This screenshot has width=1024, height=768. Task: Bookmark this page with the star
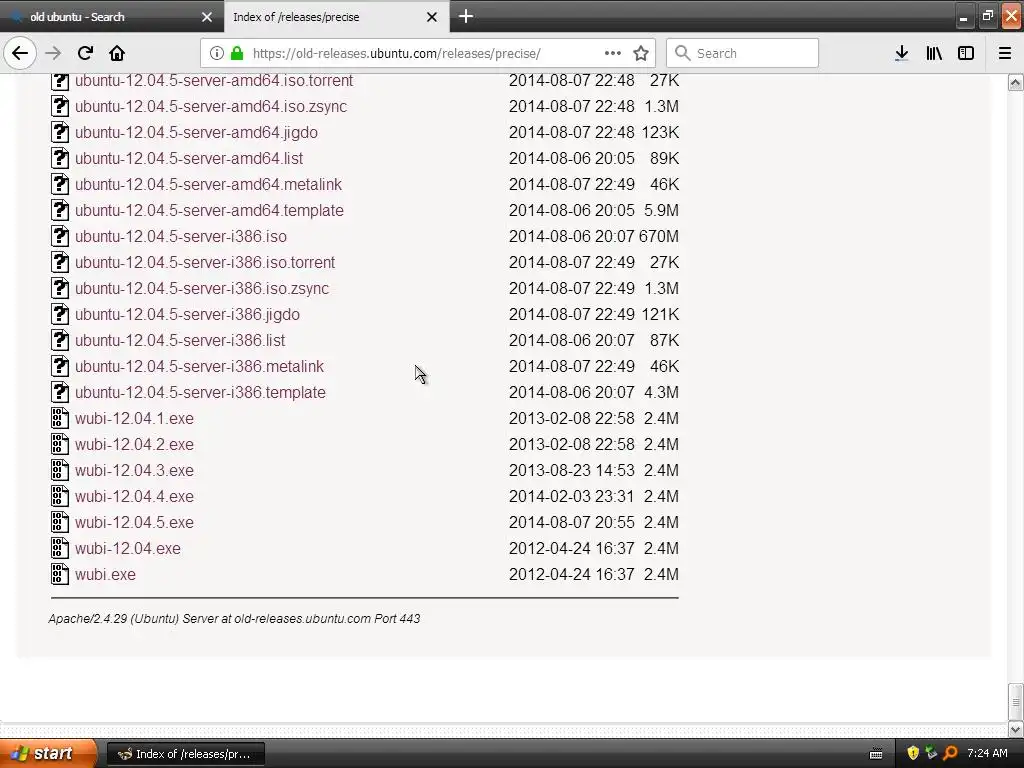point(641,54)
